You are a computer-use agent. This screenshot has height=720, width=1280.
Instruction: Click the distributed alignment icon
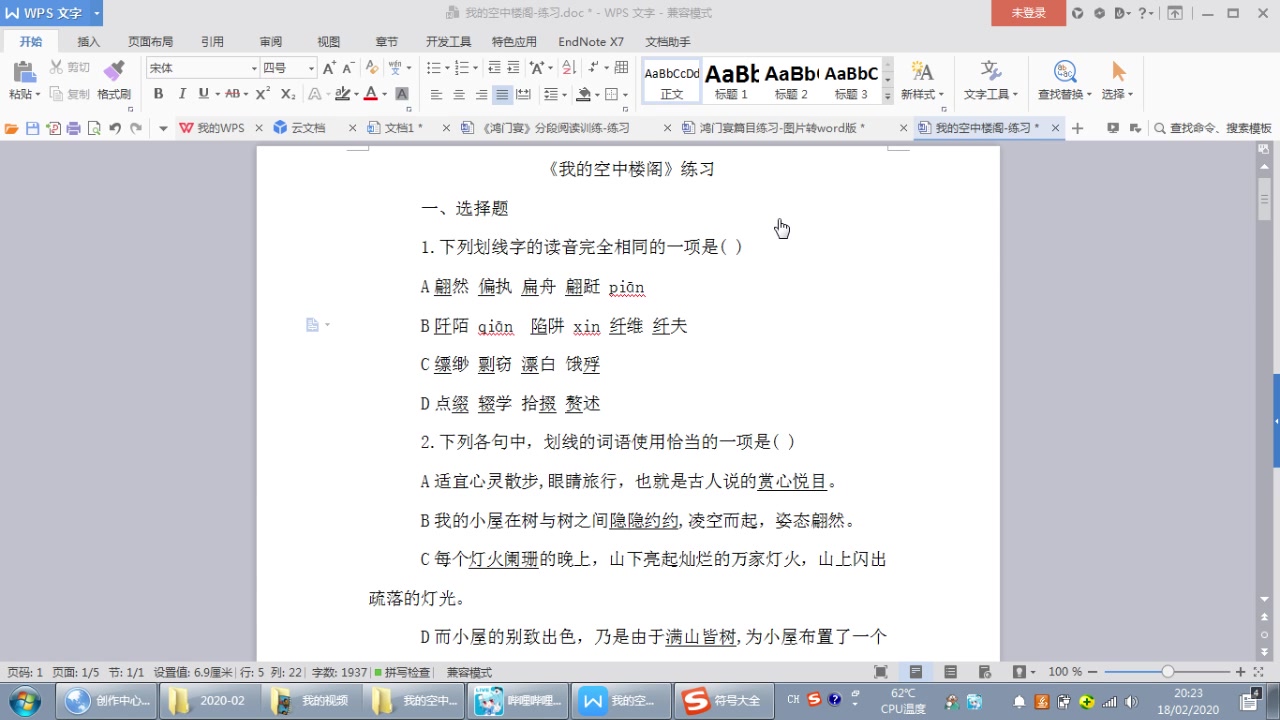click(525, 94)
